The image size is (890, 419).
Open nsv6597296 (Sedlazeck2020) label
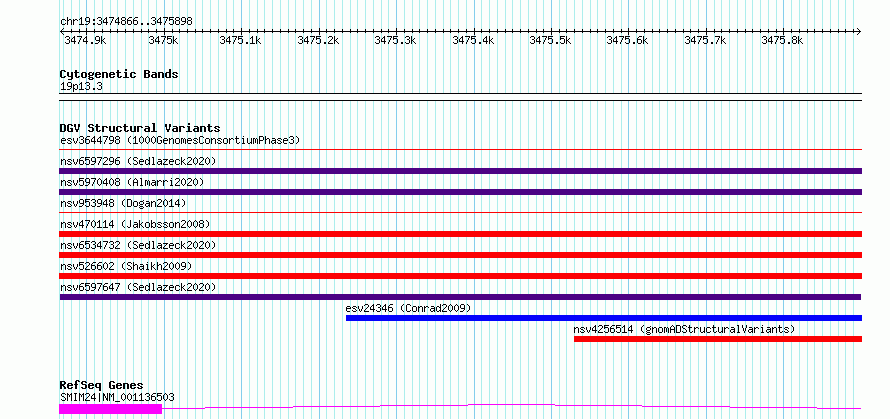pos(138,161)
